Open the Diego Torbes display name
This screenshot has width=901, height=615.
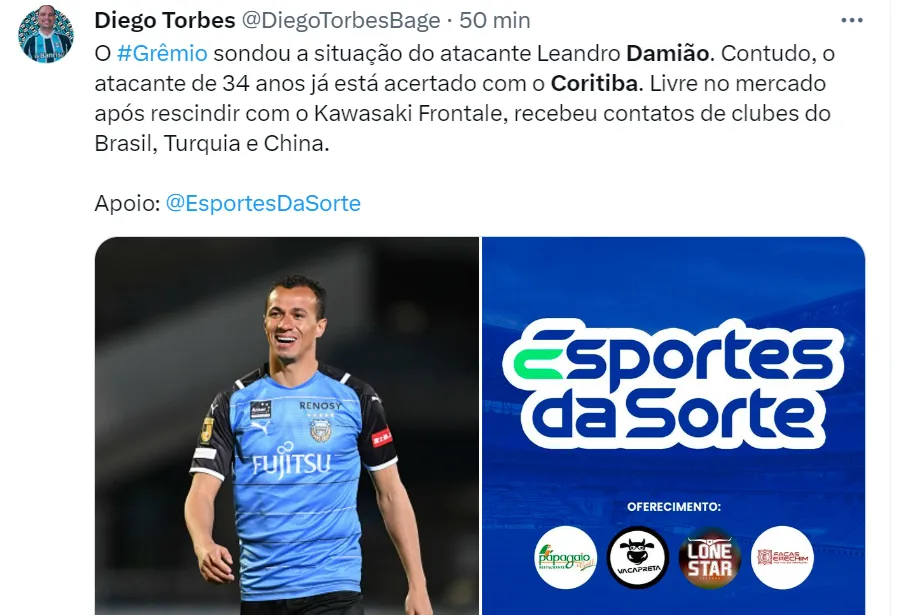click(x=165, y=21)
